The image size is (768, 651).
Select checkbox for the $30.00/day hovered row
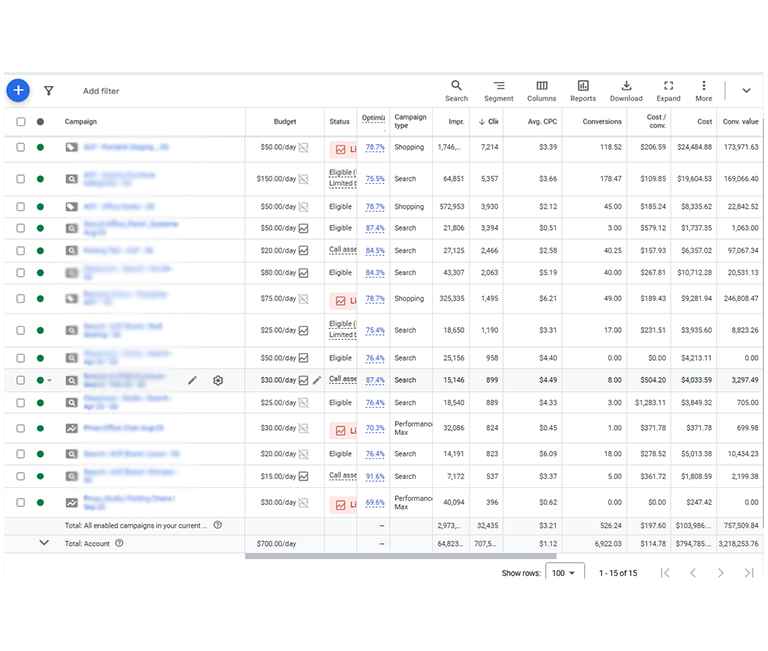(x=21, y=380)
